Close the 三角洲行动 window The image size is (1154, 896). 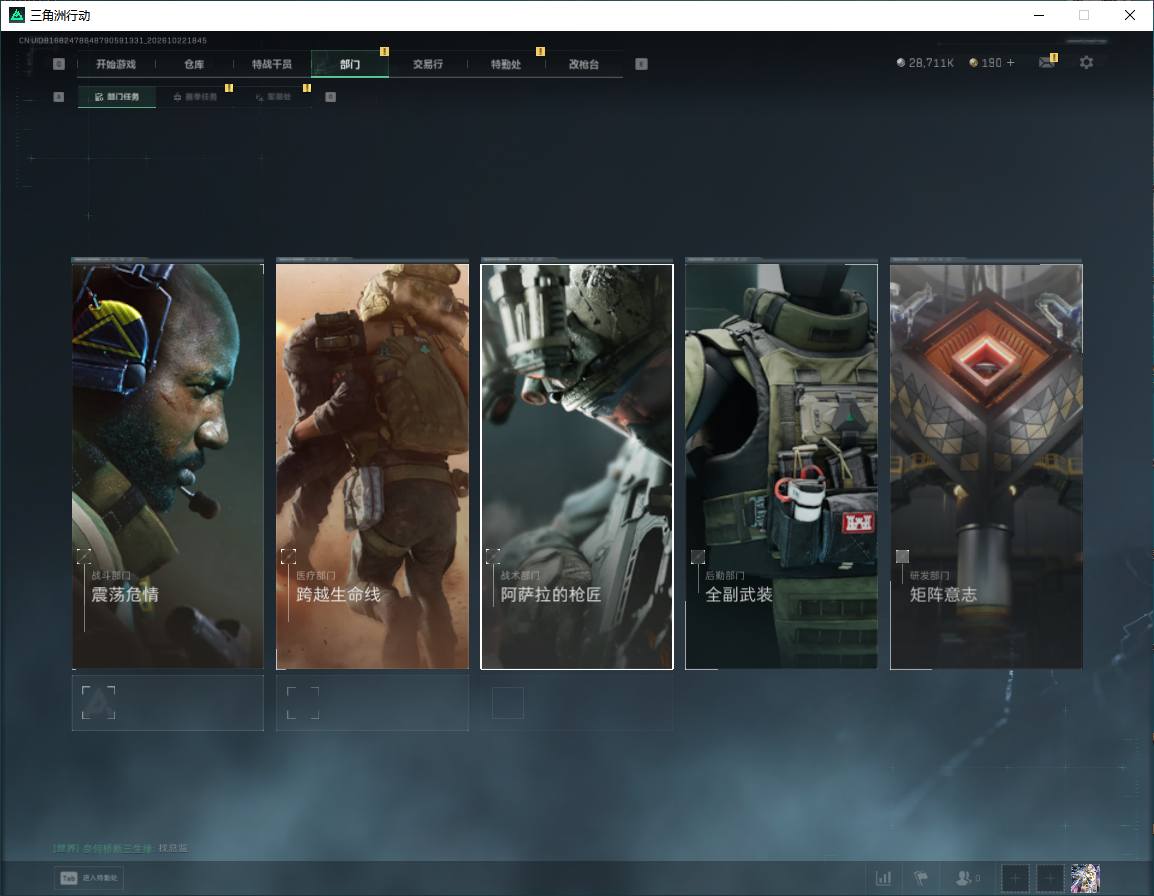pos(1130,15)
